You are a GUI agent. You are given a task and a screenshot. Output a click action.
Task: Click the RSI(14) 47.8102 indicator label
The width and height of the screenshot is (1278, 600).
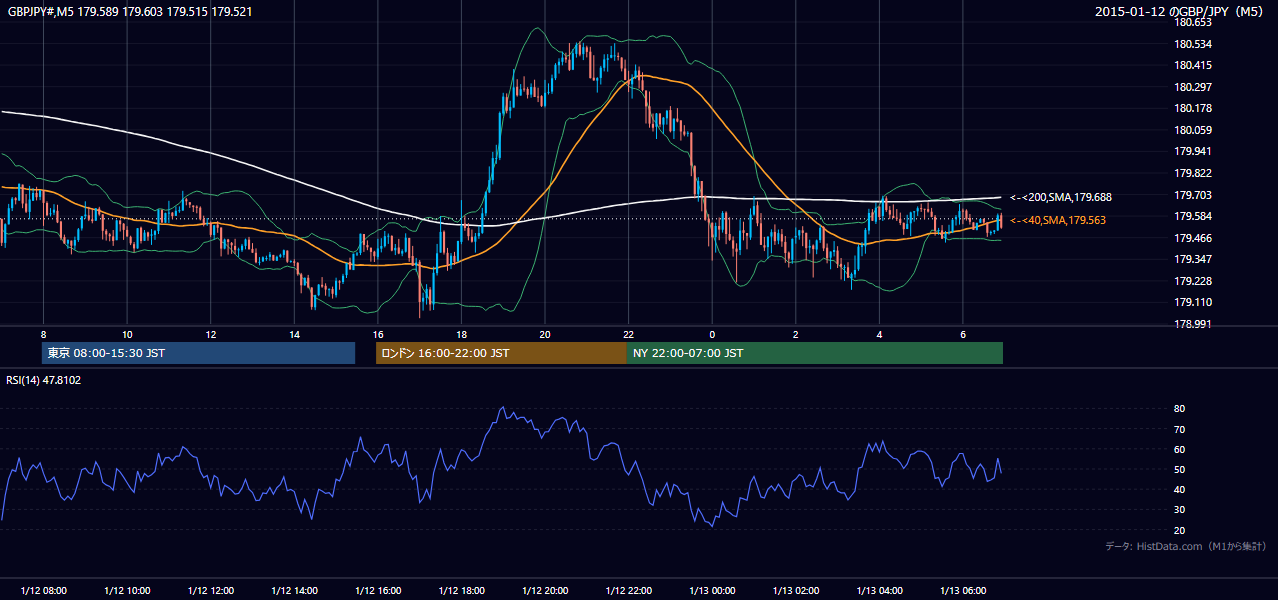coord(44,380)
